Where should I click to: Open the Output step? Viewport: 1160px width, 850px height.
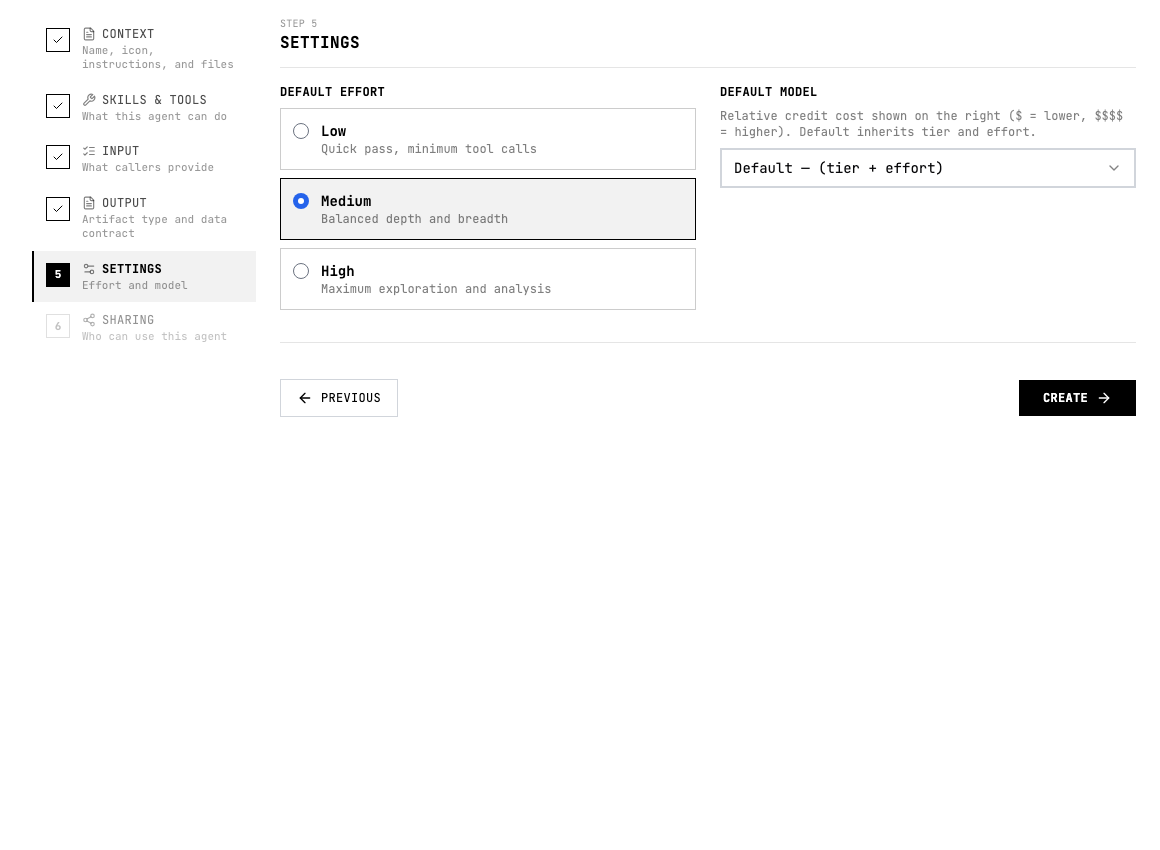pyautogui.click(x=144, y=217)
